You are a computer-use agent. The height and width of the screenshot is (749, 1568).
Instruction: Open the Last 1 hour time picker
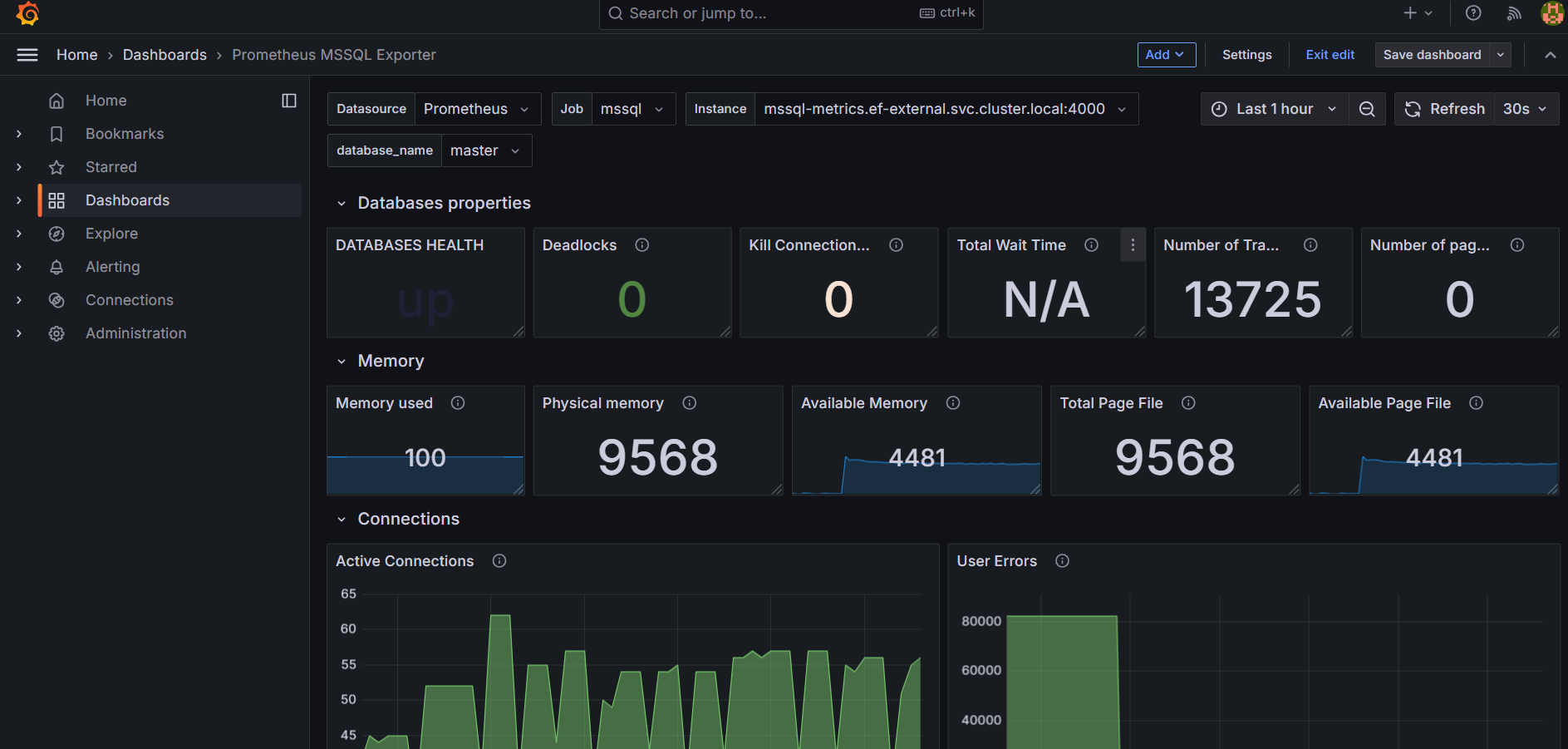click(x=1274, y=109)
